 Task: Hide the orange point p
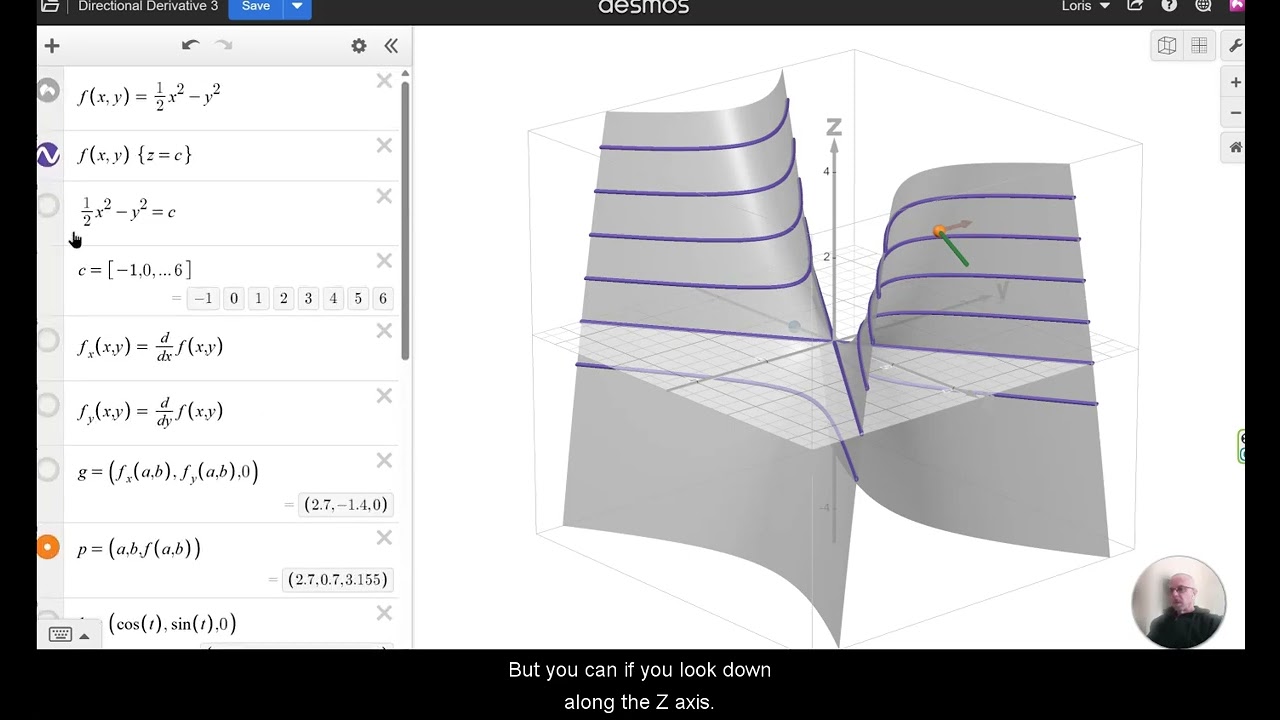tap(48, 548)
